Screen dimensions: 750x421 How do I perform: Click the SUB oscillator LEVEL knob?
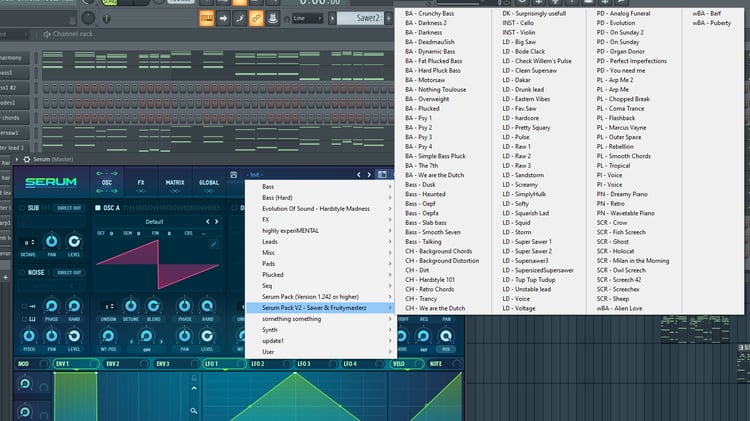point(74,242)
